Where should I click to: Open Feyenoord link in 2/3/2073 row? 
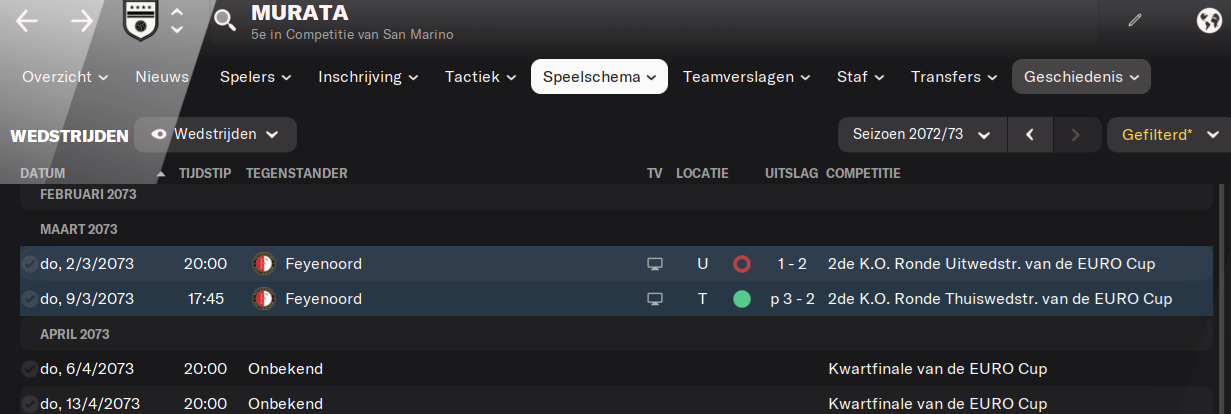(323, 264)
